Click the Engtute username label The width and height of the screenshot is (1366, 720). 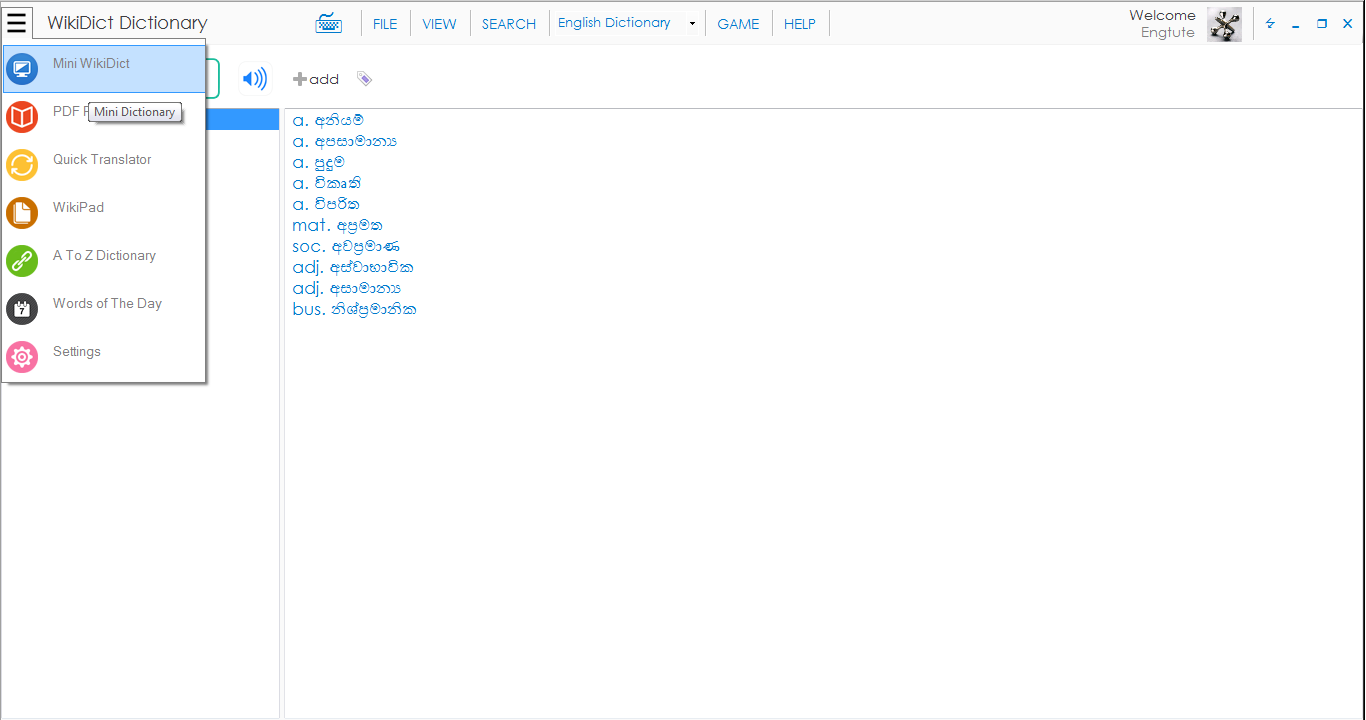(x=1168, y=32)
